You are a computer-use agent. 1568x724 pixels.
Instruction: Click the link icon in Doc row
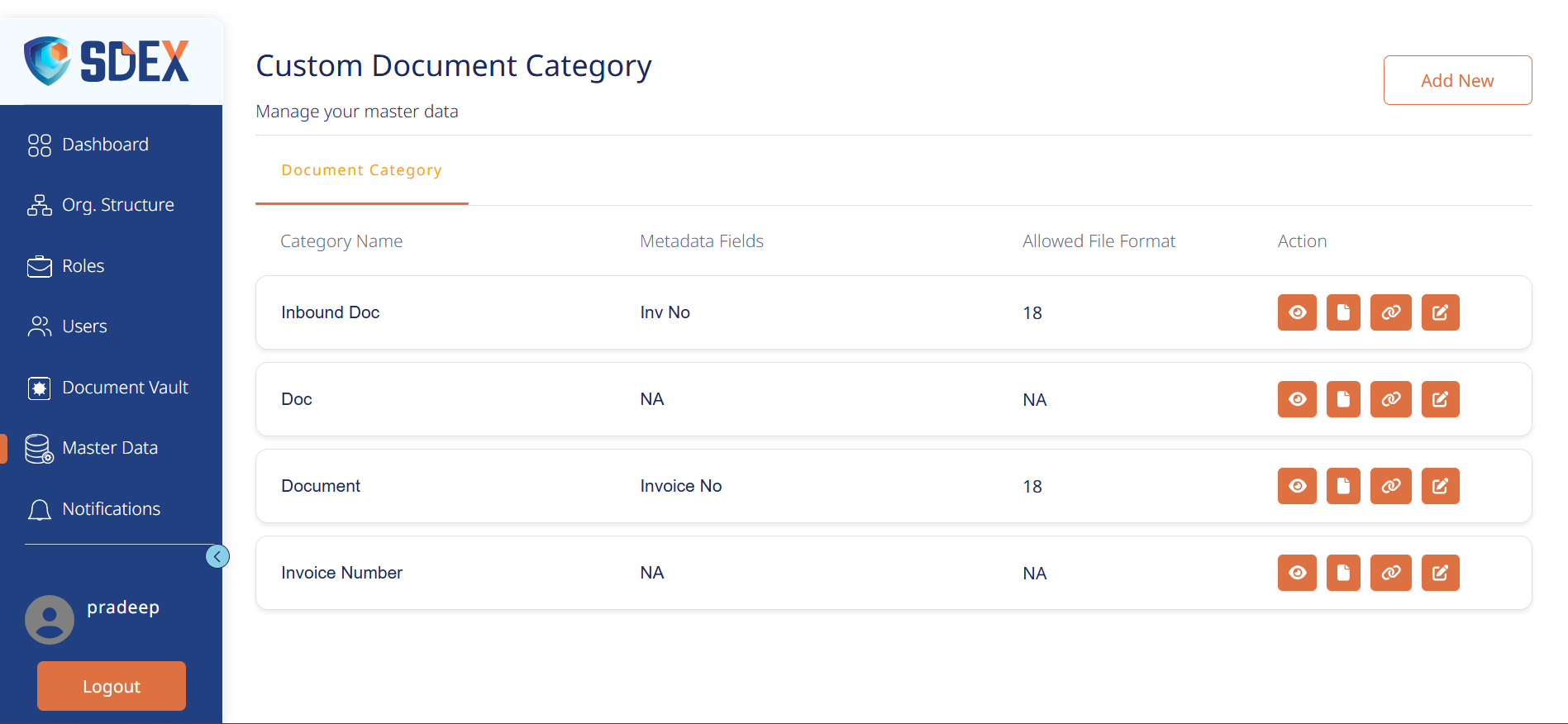1390,399
